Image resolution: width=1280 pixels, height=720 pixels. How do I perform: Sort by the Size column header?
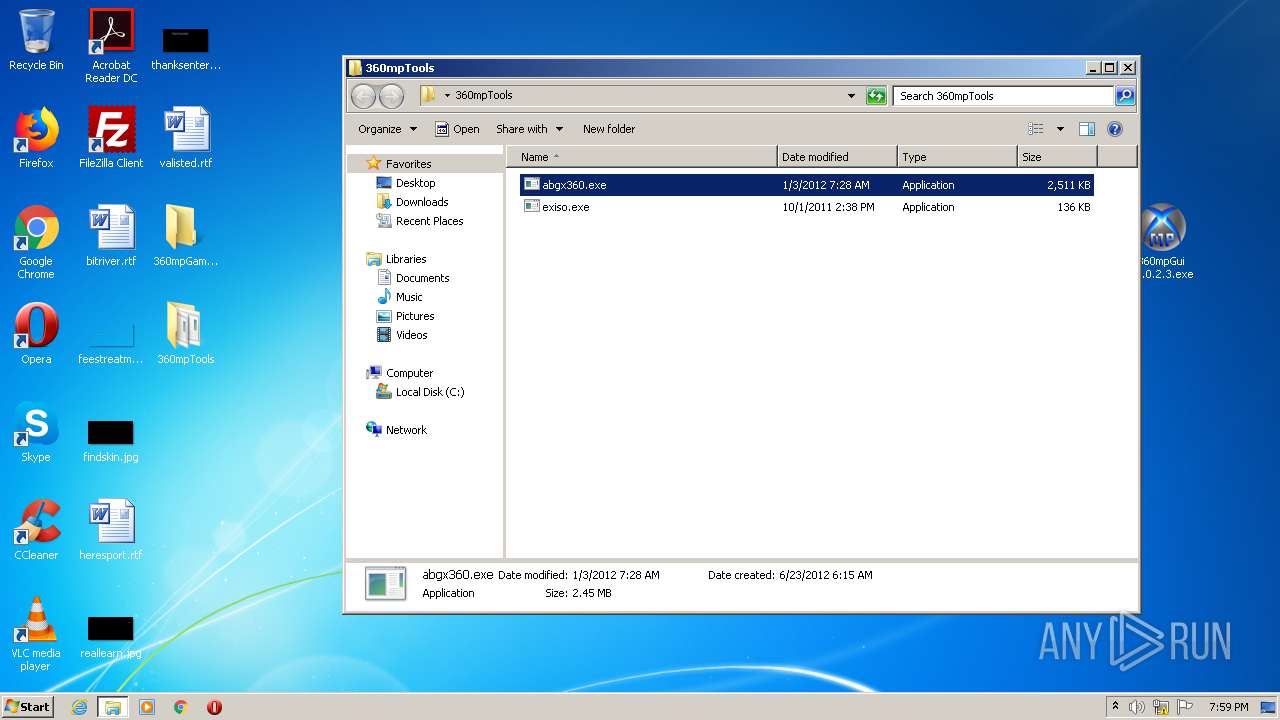1057,157
